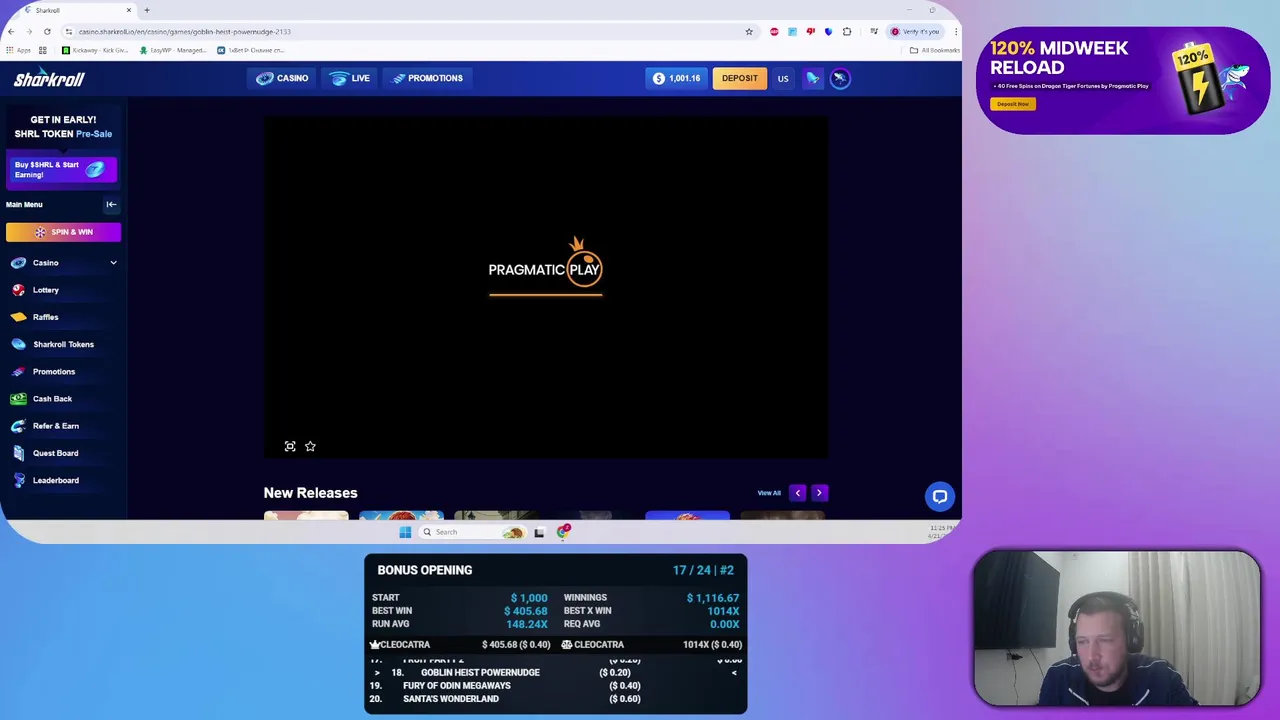The image size is (1280, 720).
Task: Switch to the LIVE top navigation tab
Action: pos(349,78)
